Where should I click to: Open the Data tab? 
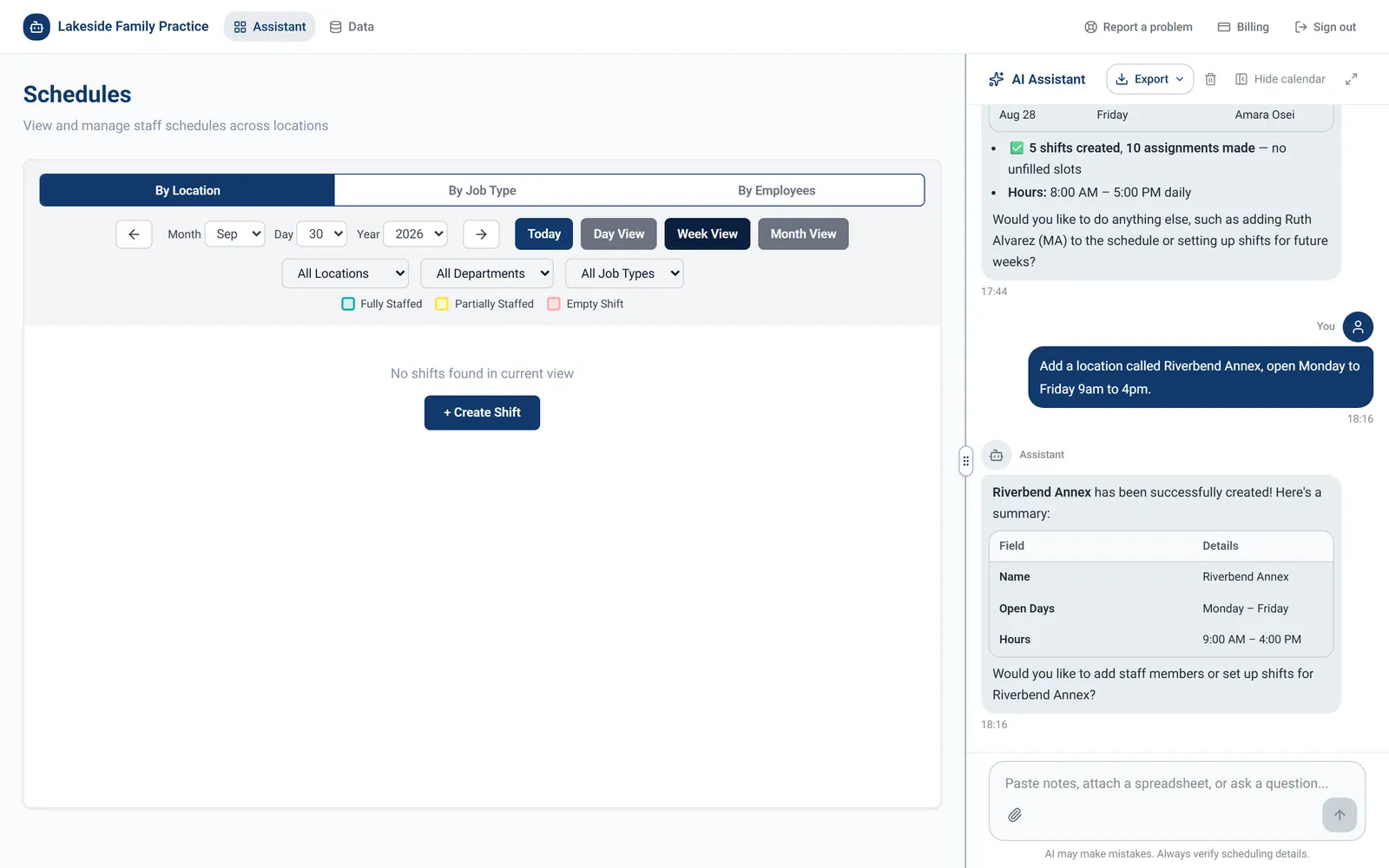click(352, 27)
